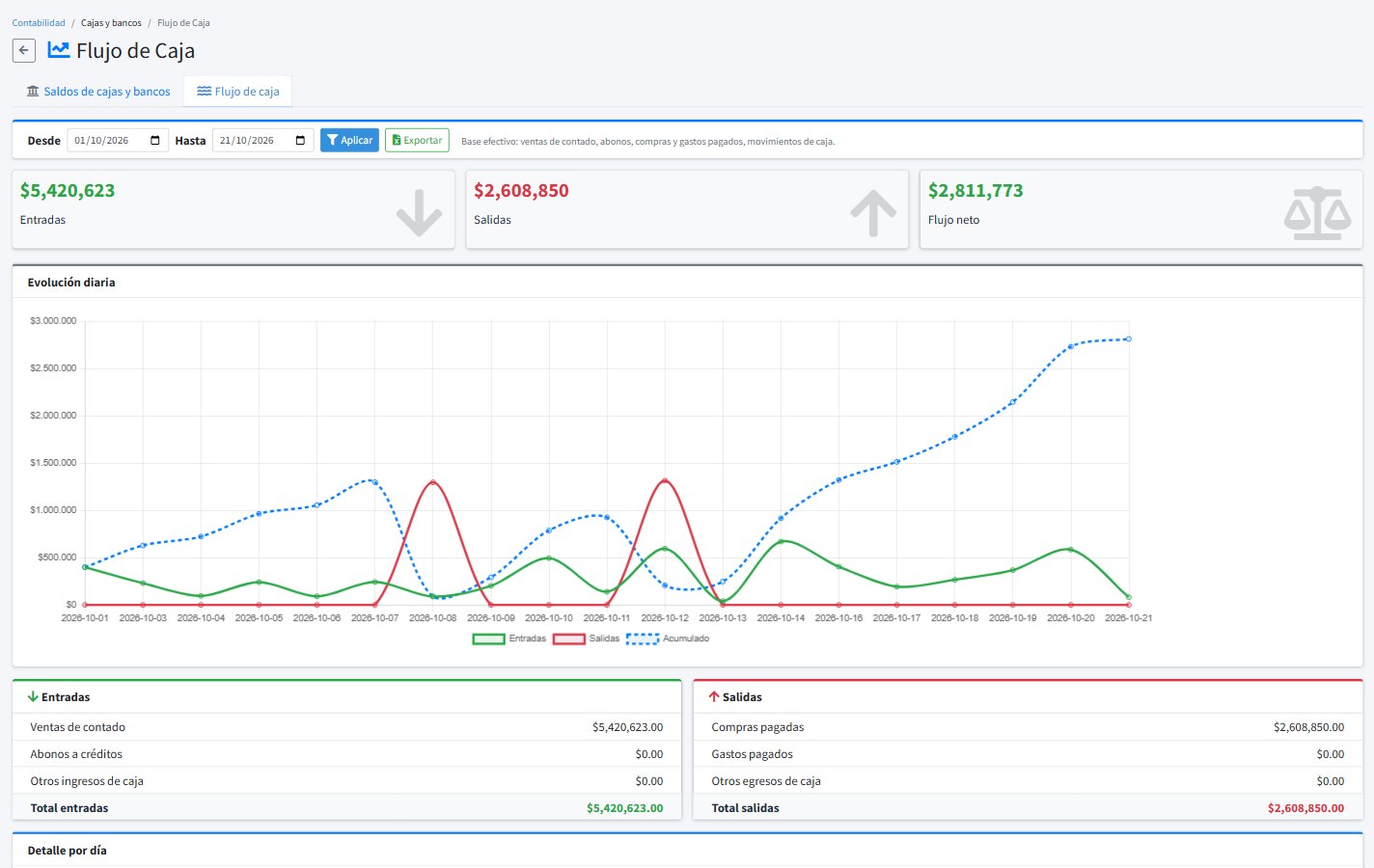Export the report with Exportar button
The image size is (1374, 868).
[x=418, y=140]
